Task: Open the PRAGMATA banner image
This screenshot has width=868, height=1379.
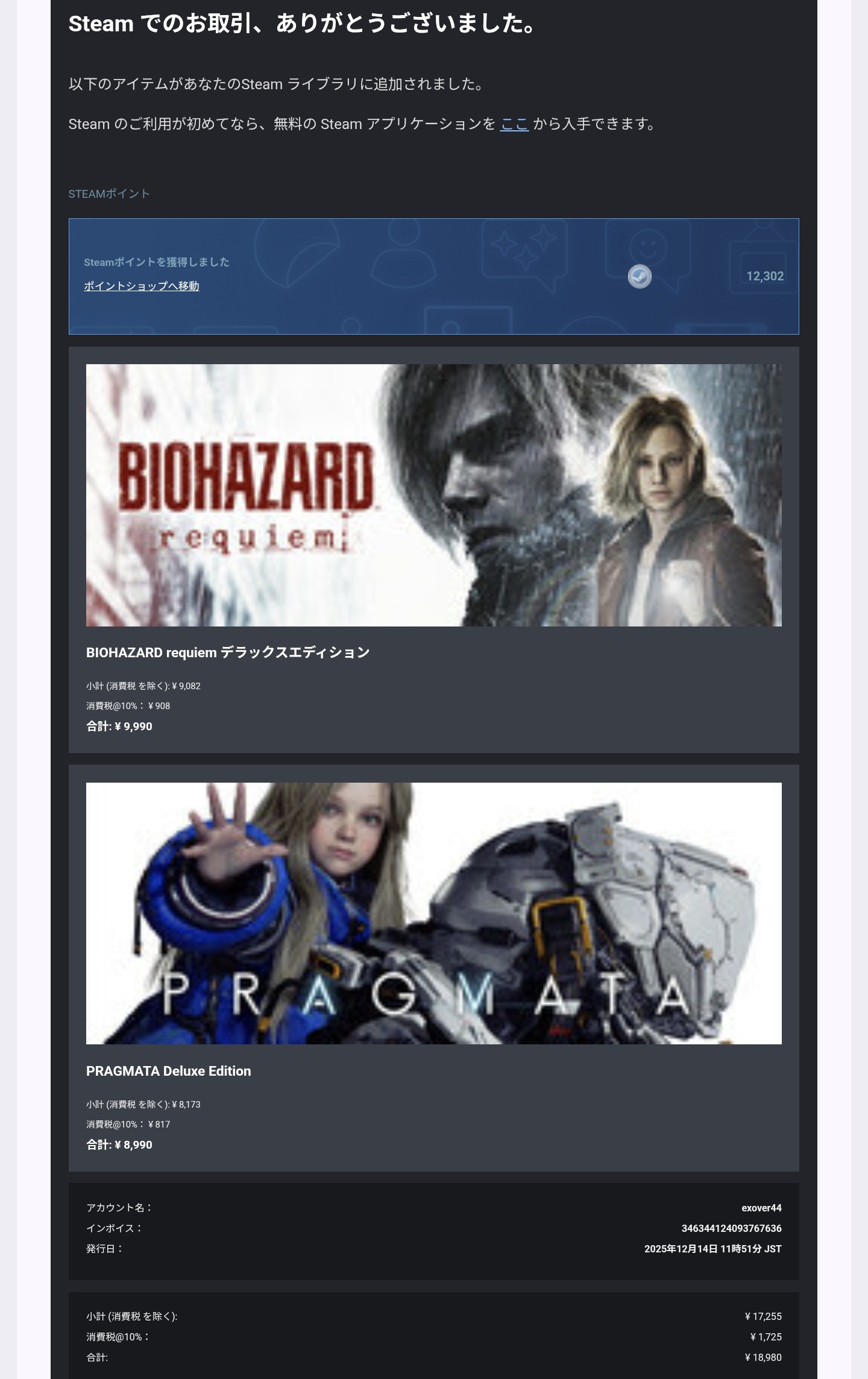Action: 434,914
